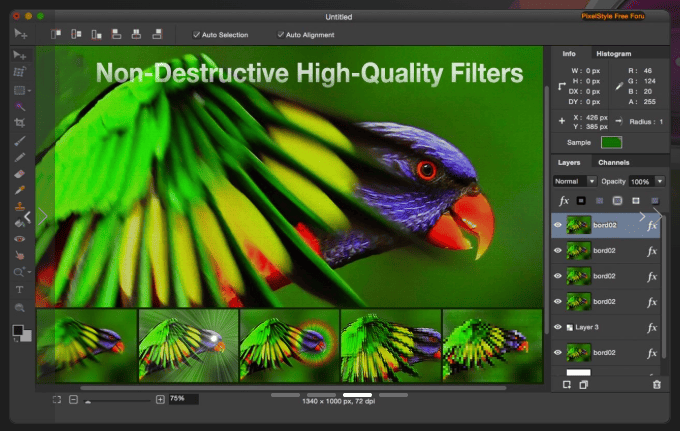Open fx effects for the bord02 layer below Layer 3

tap(652, 353)
